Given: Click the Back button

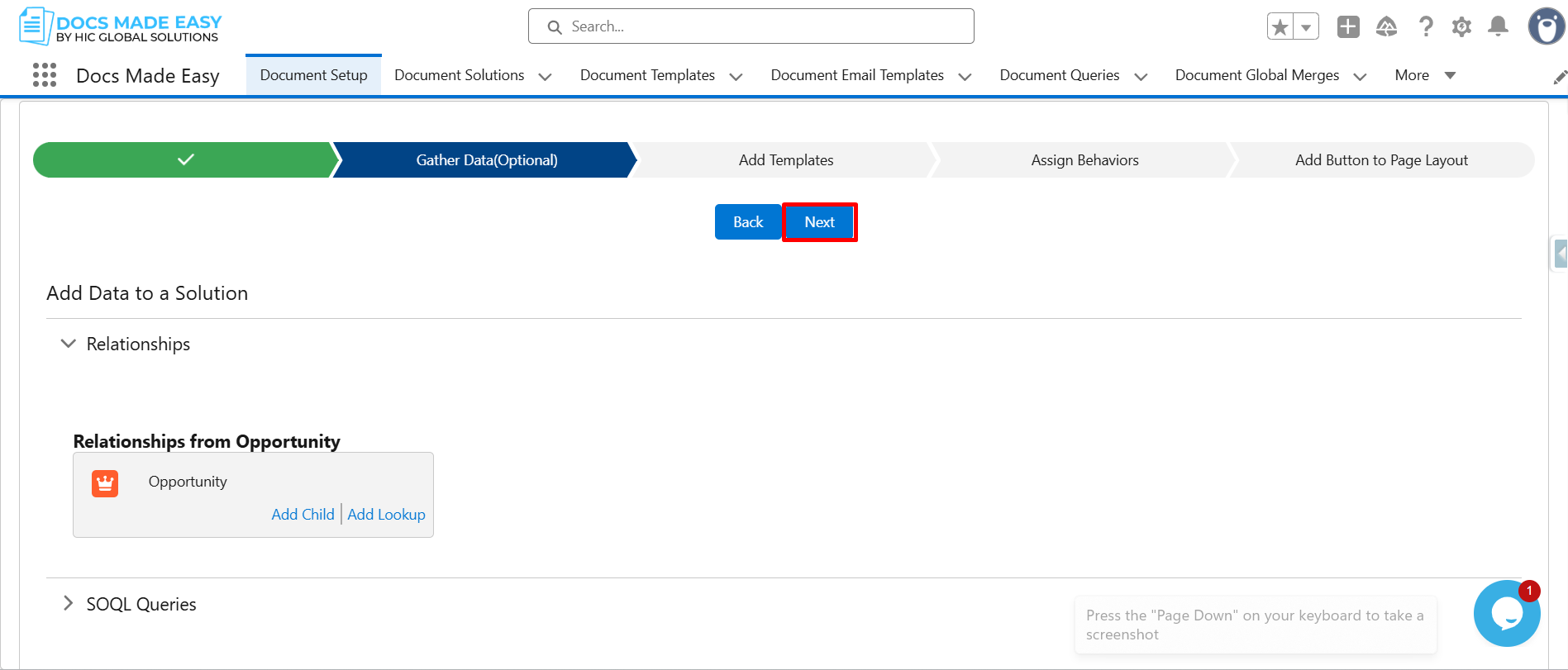Looking at the screenshot, I should coord(748,222).
